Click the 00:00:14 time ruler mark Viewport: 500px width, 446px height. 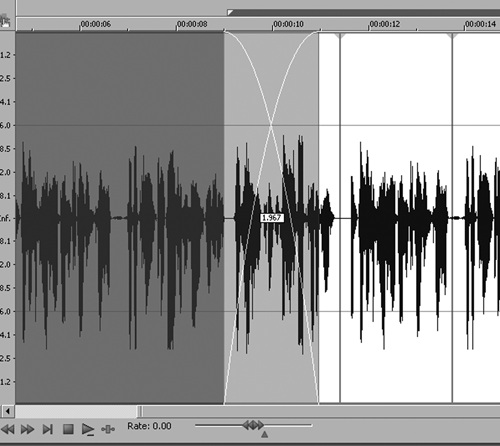480,24
